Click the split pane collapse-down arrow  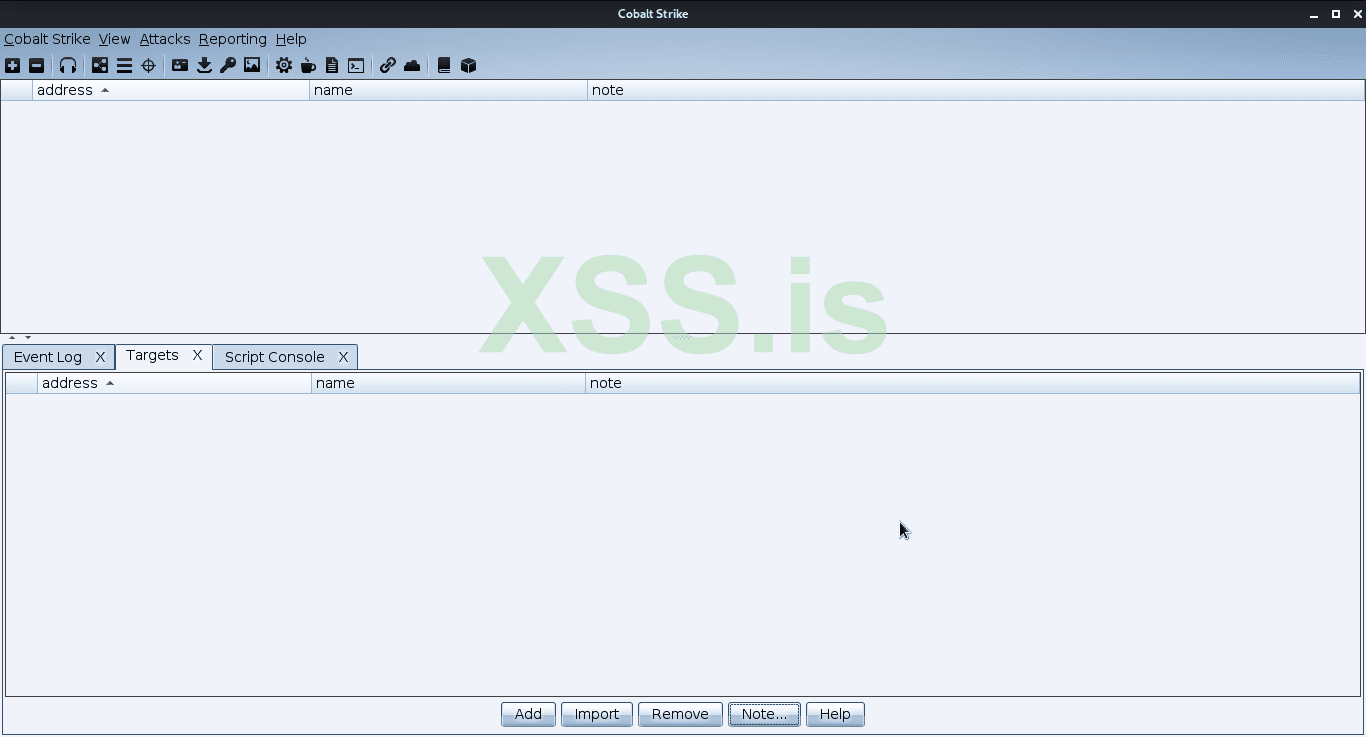pos(28,338)
